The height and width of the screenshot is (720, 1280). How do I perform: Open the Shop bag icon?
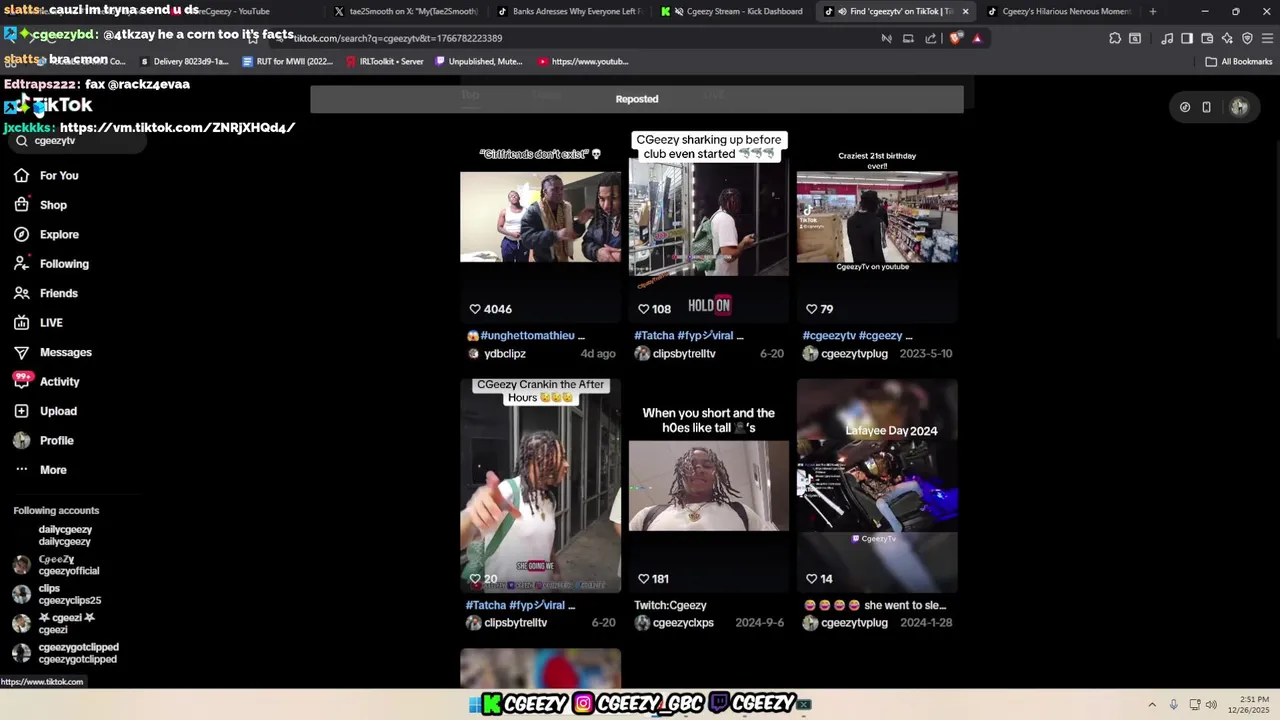[x=21, y=205]
